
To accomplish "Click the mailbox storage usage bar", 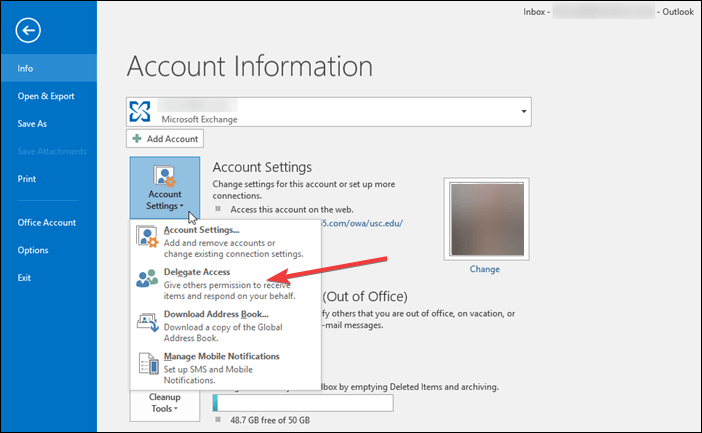I will (x=303, y=403).
